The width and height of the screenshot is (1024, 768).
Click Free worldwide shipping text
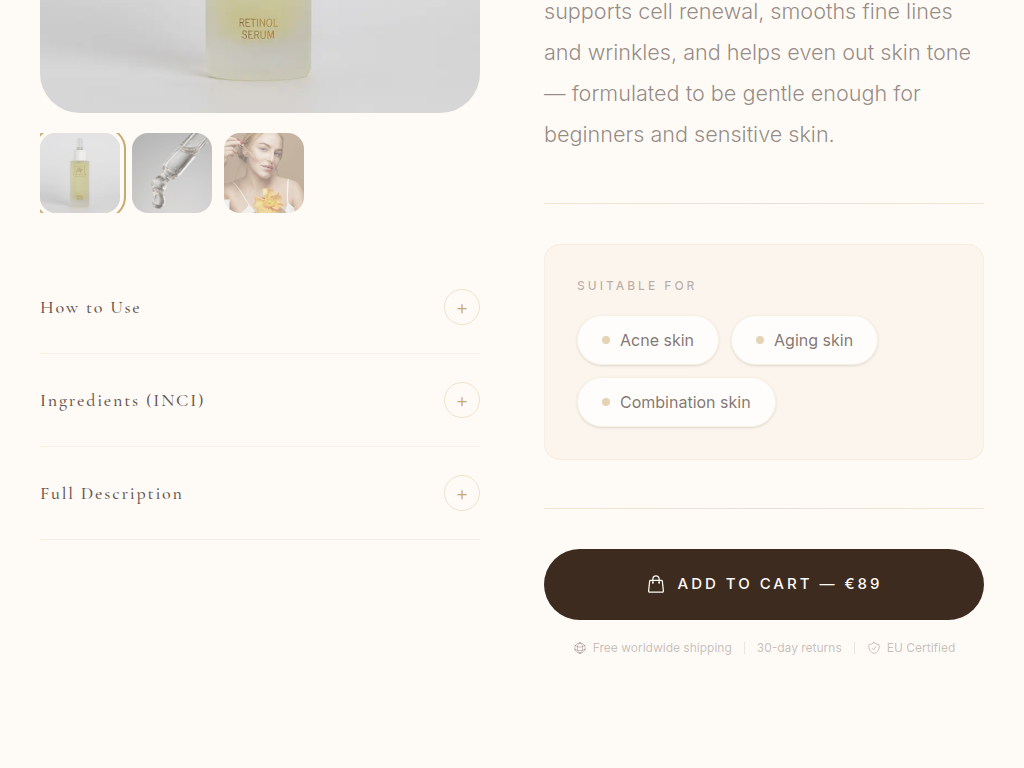[662, 648]
